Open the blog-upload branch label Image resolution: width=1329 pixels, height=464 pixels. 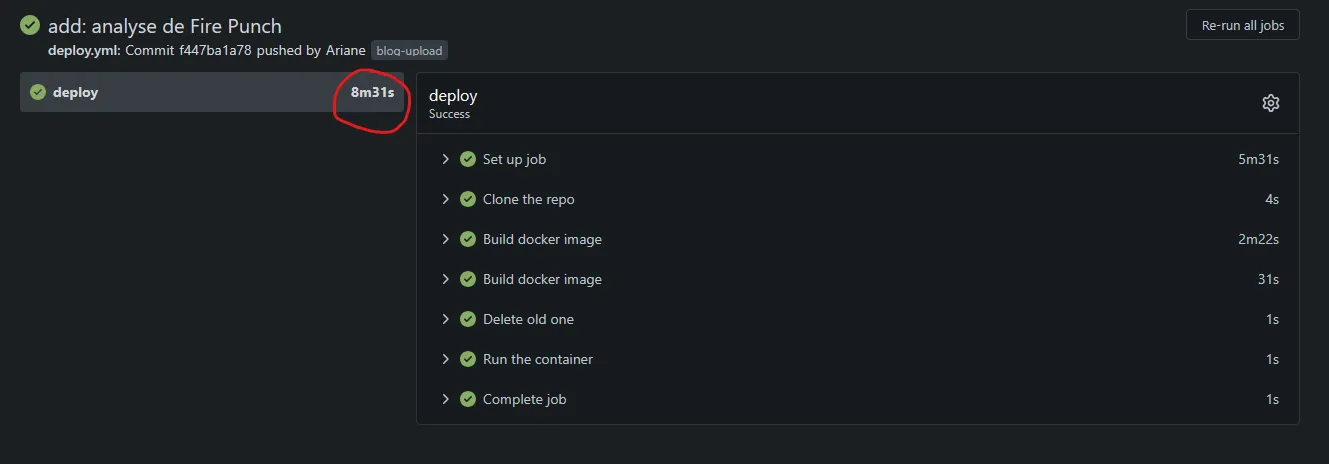point(409,50)
